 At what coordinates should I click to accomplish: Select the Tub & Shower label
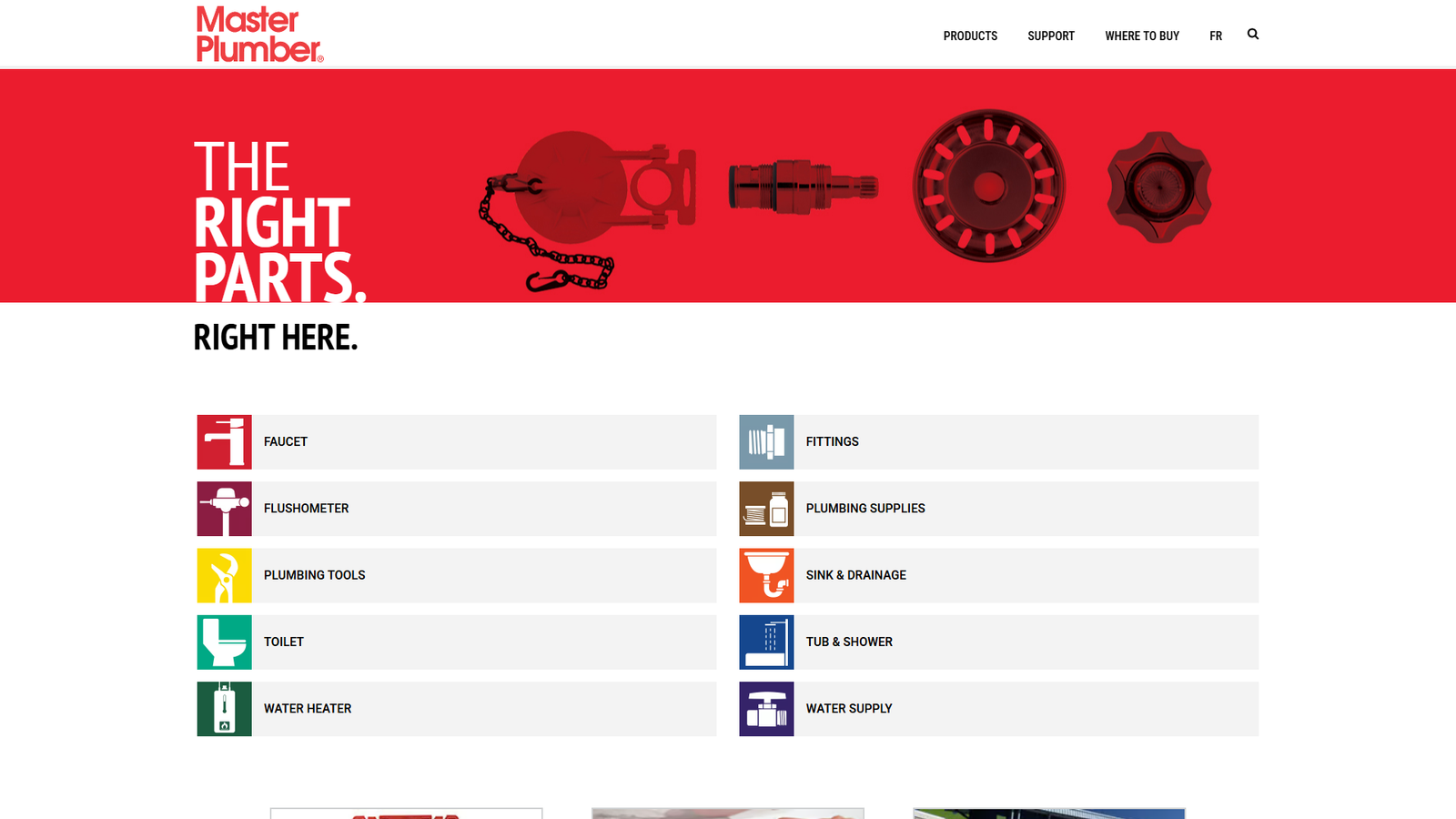pyautogui.click(x=849, y=642)
